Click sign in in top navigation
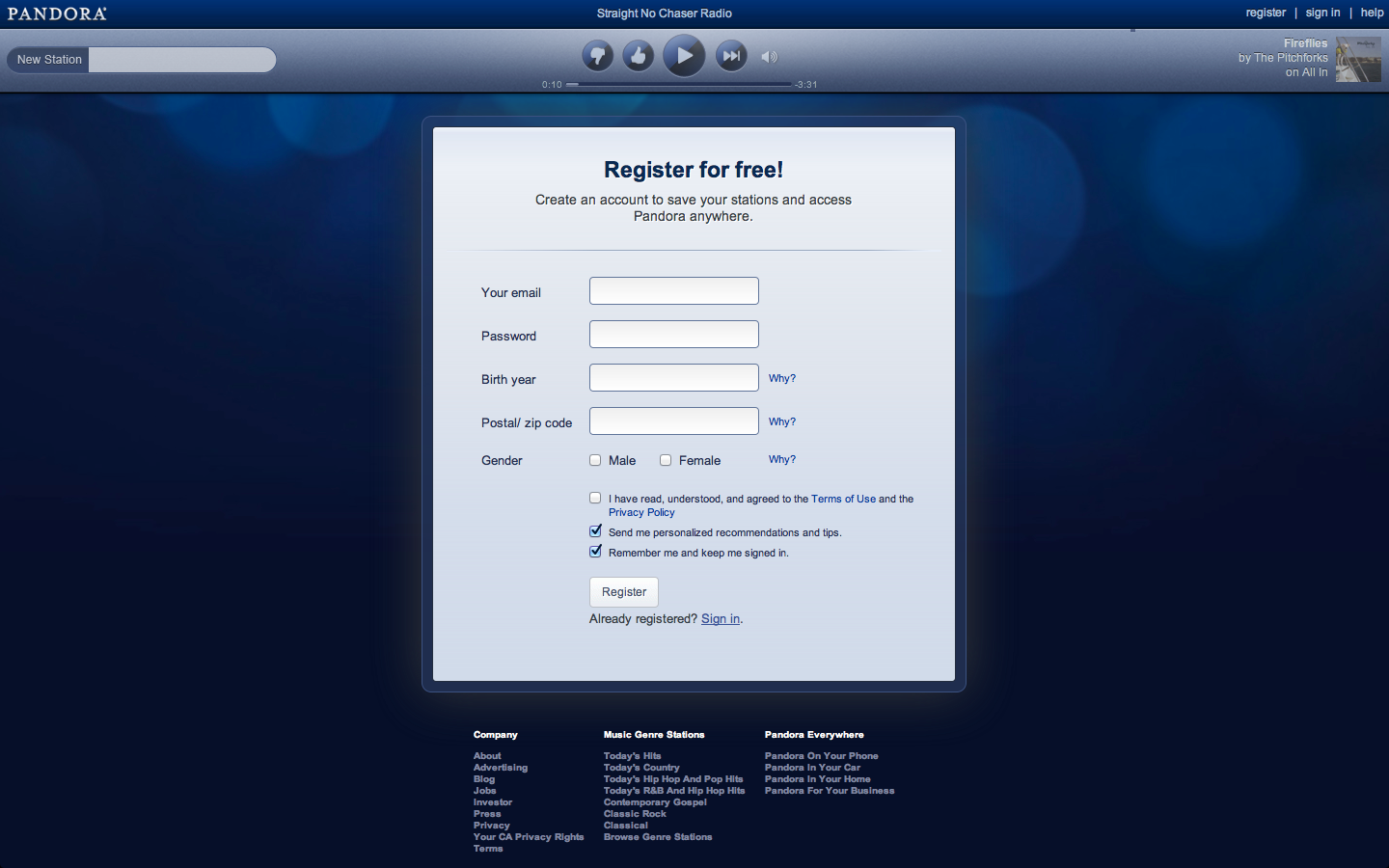Image resolution: width=1389 pixels, height=868 pixels. coord(1322,13)
